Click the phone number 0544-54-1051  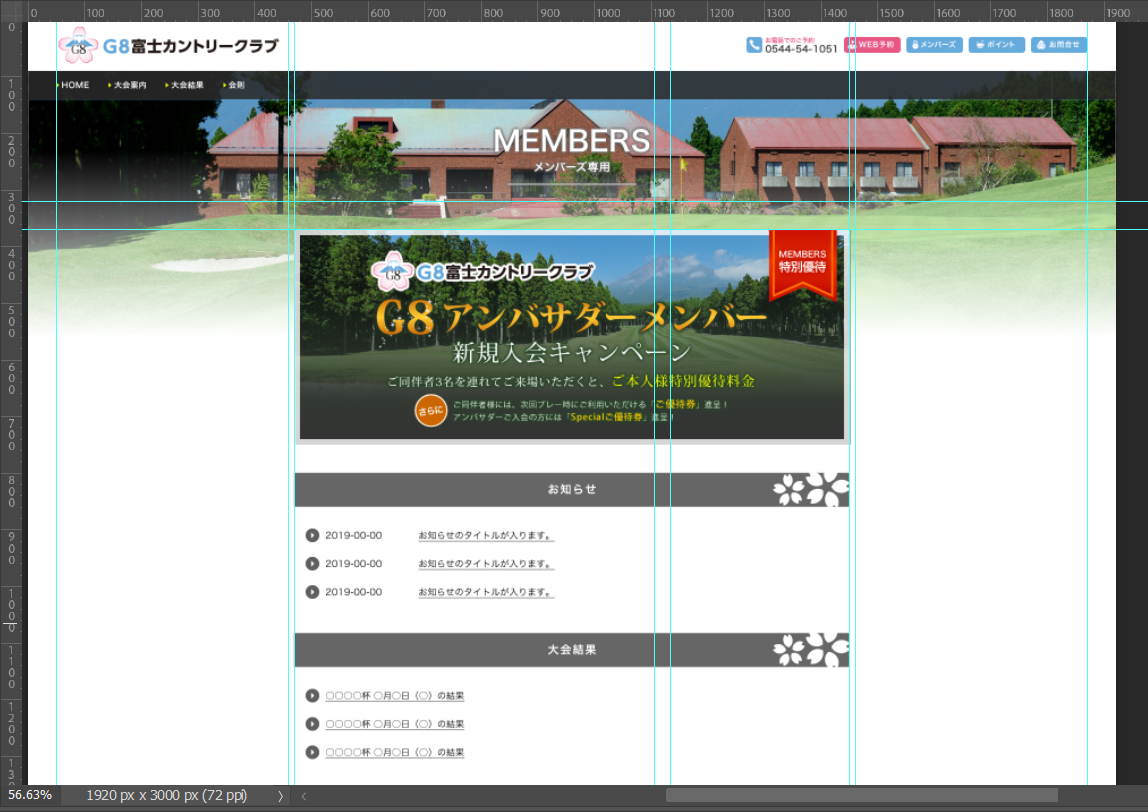click(x=801, y=49)
